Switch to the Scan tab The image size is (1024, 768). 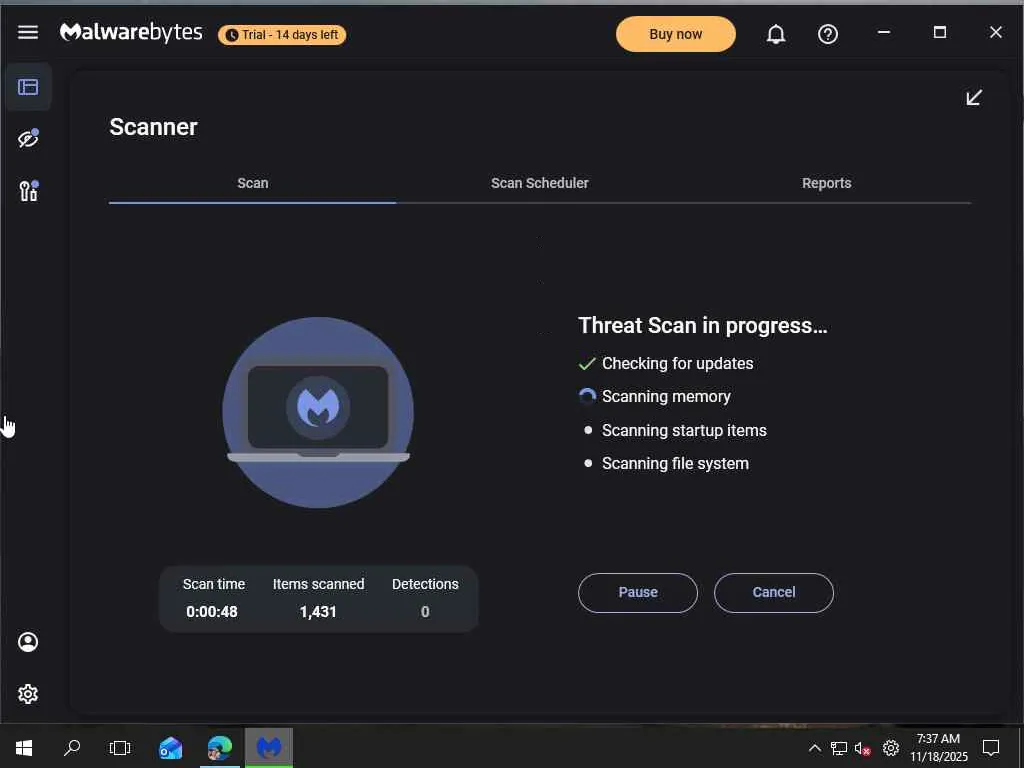tap(252, 184)
